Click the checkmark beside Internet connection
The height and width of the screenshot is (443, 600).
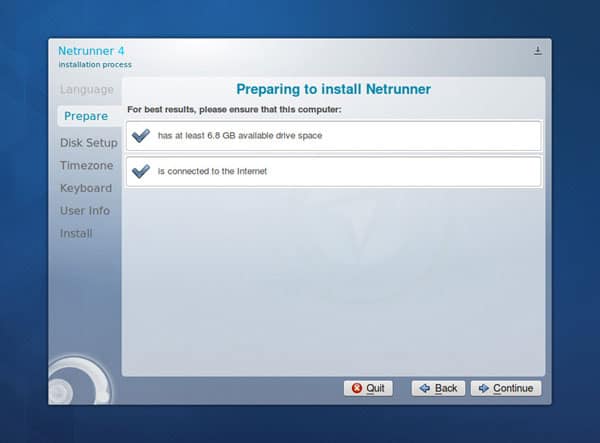click(140, 171)
